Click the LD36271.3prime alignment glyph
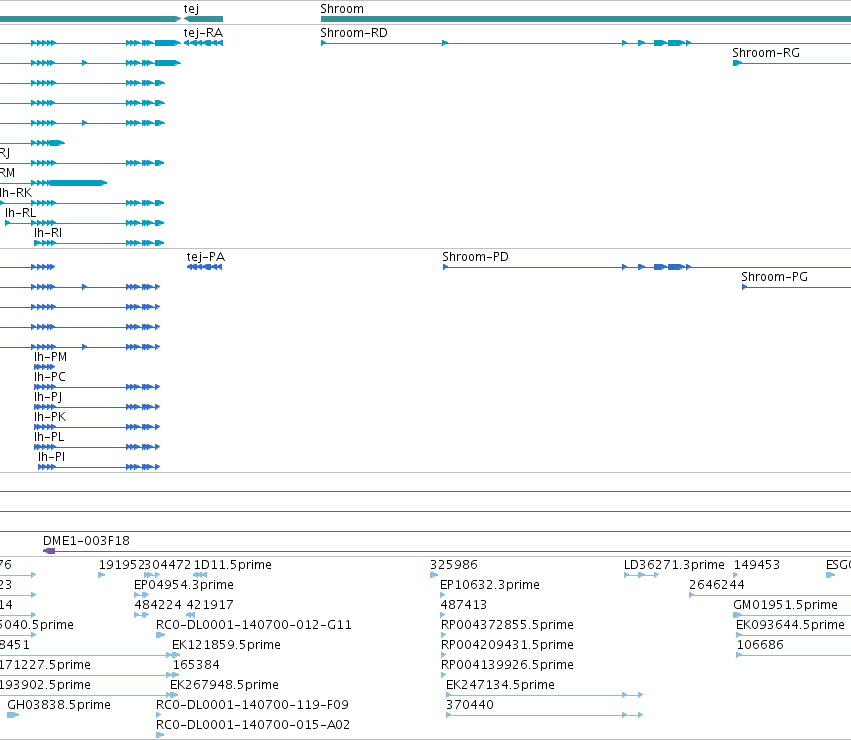Image resolution: width=851 pixels, height=740 pixels. pyautogui.click(x=642, y=575)
